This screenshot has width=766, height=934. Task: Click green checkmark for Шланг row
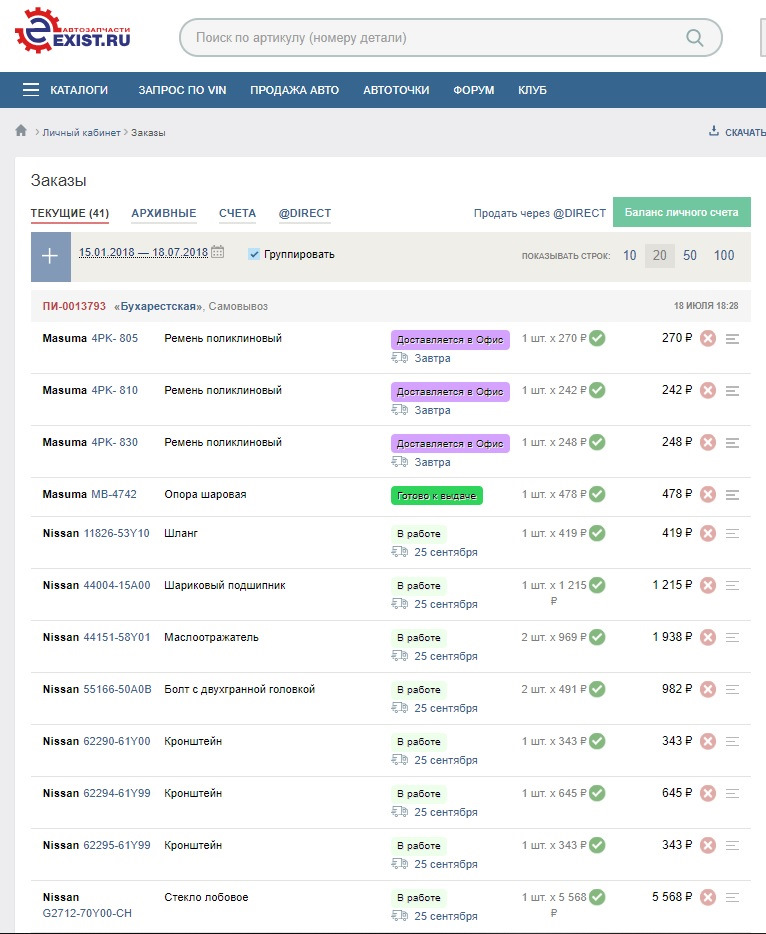(x=597, y=533)
